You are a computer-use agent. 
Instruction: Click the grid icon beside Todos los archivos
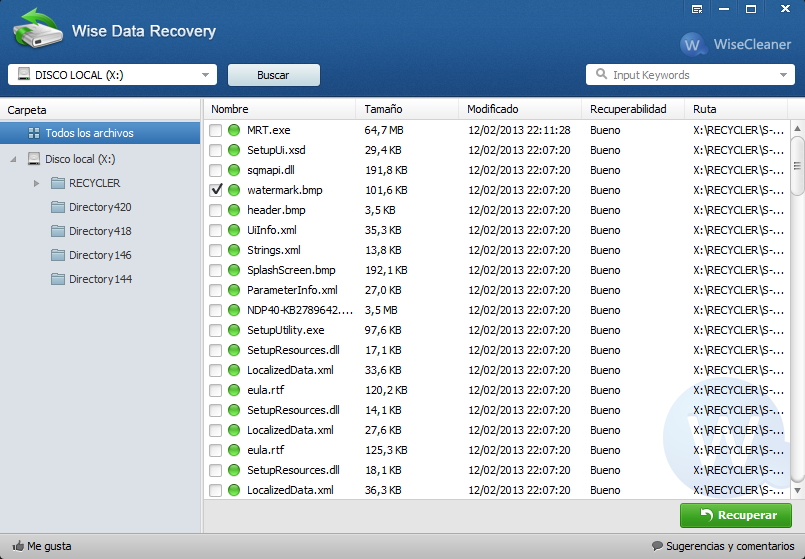tap(34, 133)
